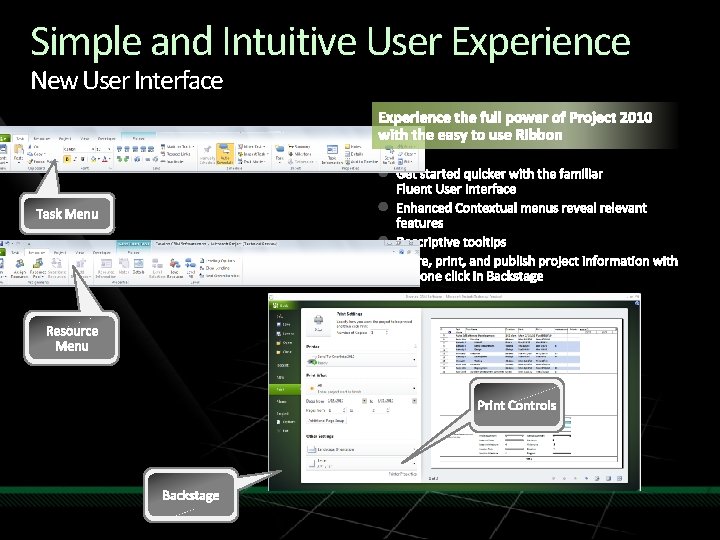Image resolution: width=720 pixels, height=540 pixels.
Task: Click Substitute Resources in the Resource ribbon
Action: 57,268
